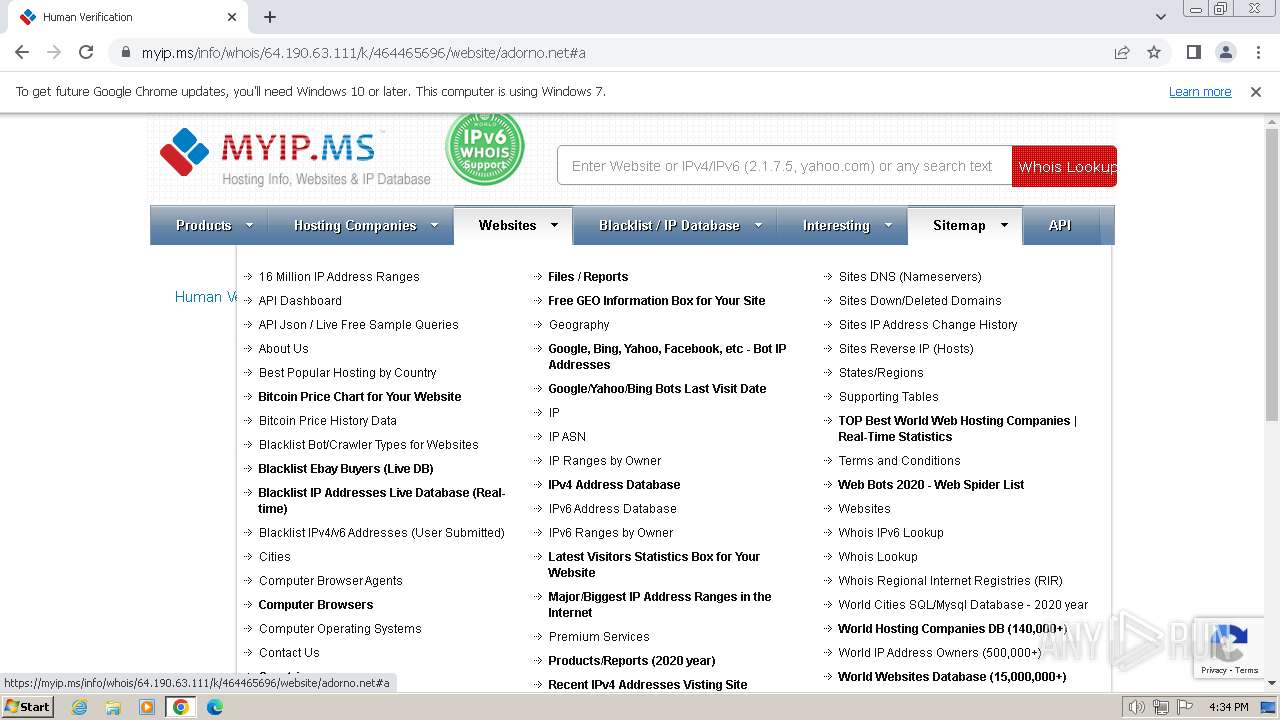Open the volume control in system tray
The image size is (1280, 720).
click(x=1137, y=707)
